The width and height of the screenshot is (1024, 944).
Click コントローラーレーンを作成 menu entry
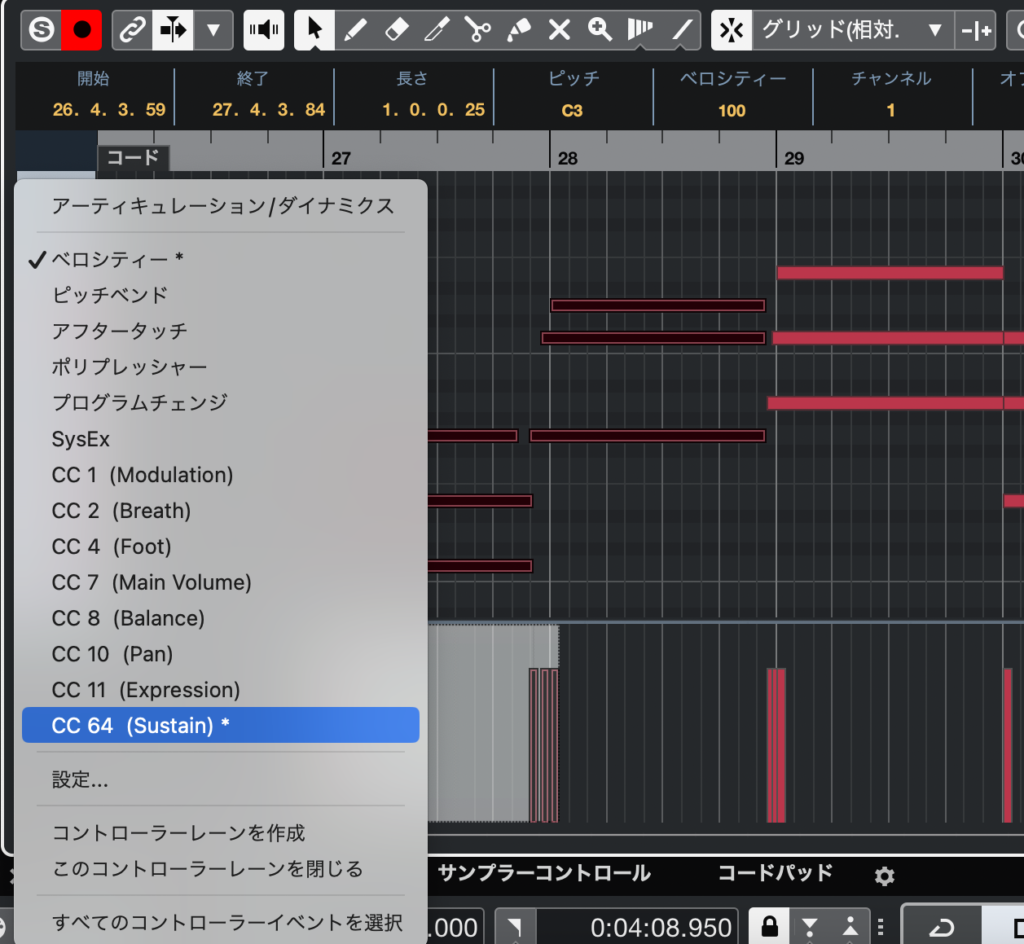click(178, 833)
